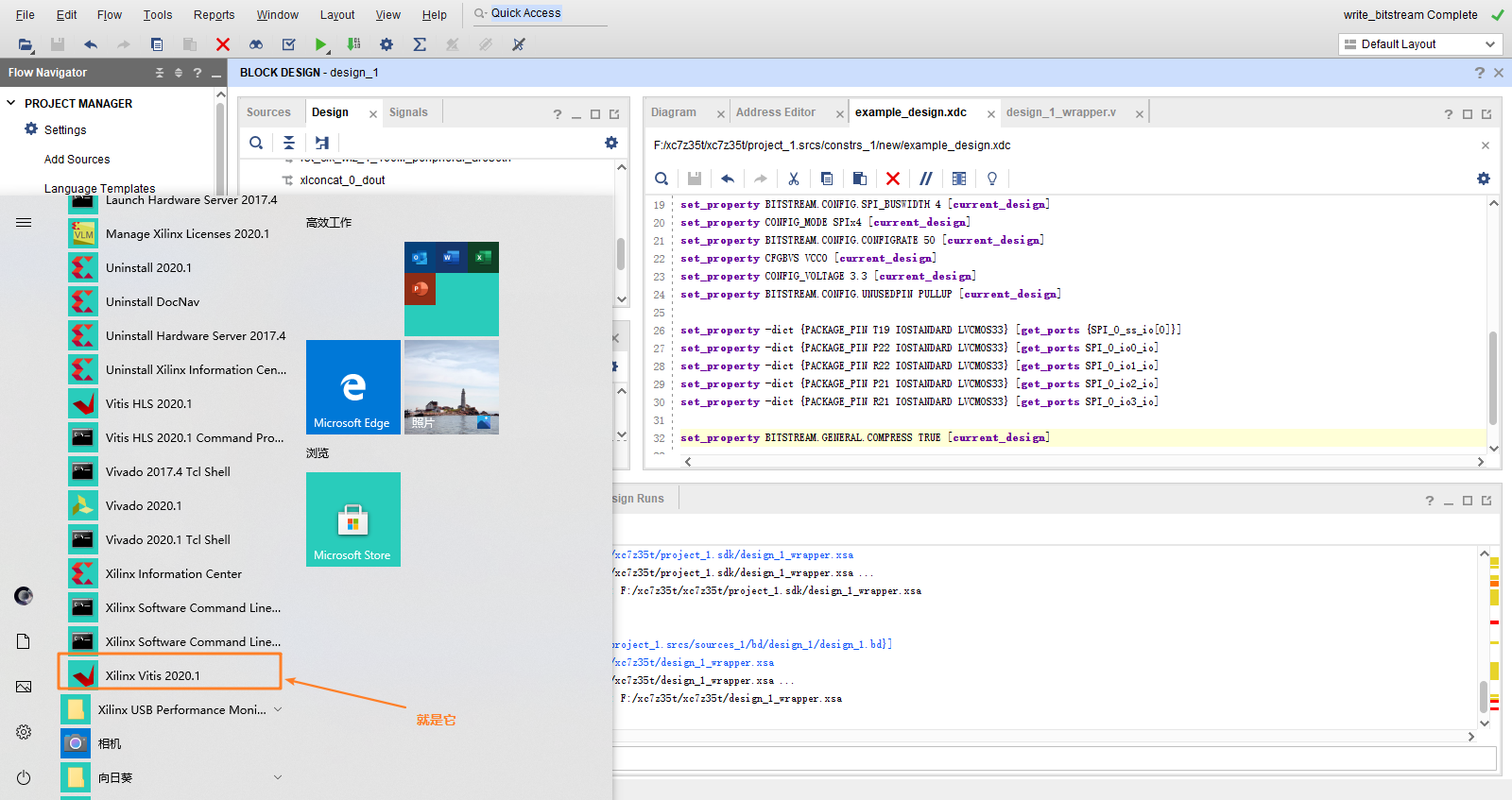Expand the 向日葵 folder in Start menu
Viewport: 1512px width, 800px height.
(278, 777)
